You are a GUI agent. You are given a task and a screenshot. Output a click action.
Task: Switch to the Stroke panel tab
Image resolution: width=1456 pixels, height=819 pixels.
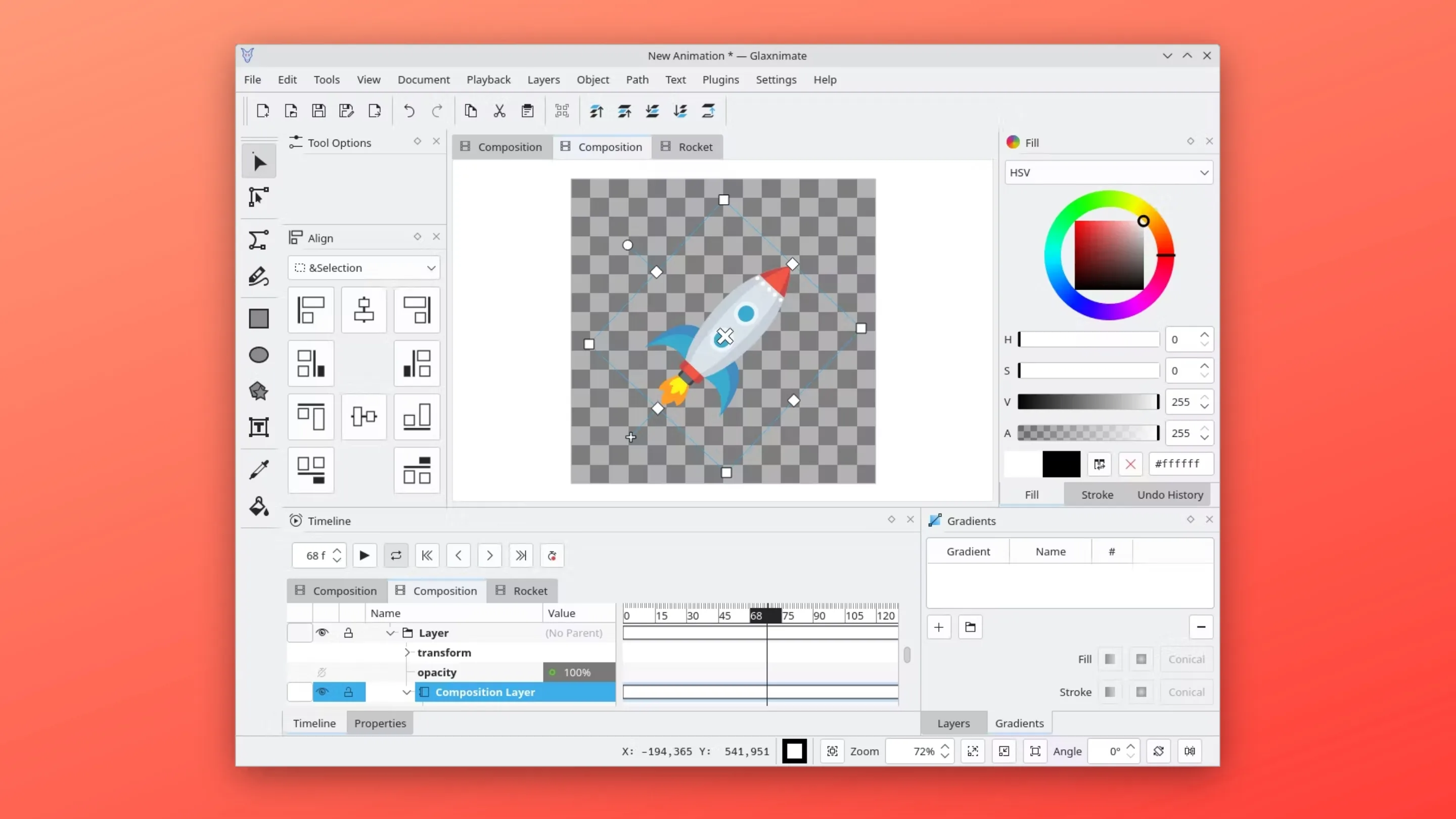point(1097,494)
